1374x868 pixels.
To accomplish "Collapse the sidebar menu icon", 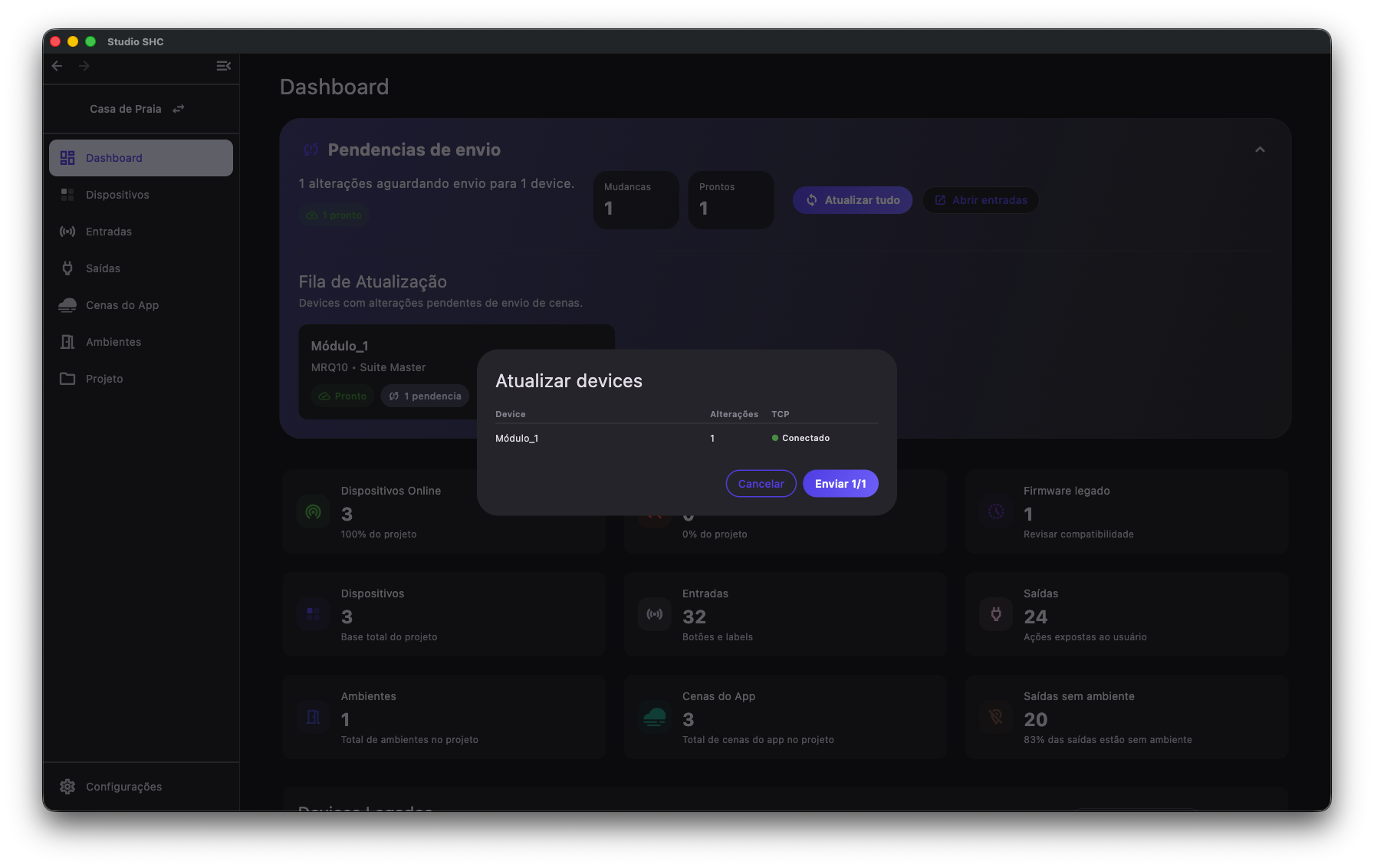I will (223, 66).
